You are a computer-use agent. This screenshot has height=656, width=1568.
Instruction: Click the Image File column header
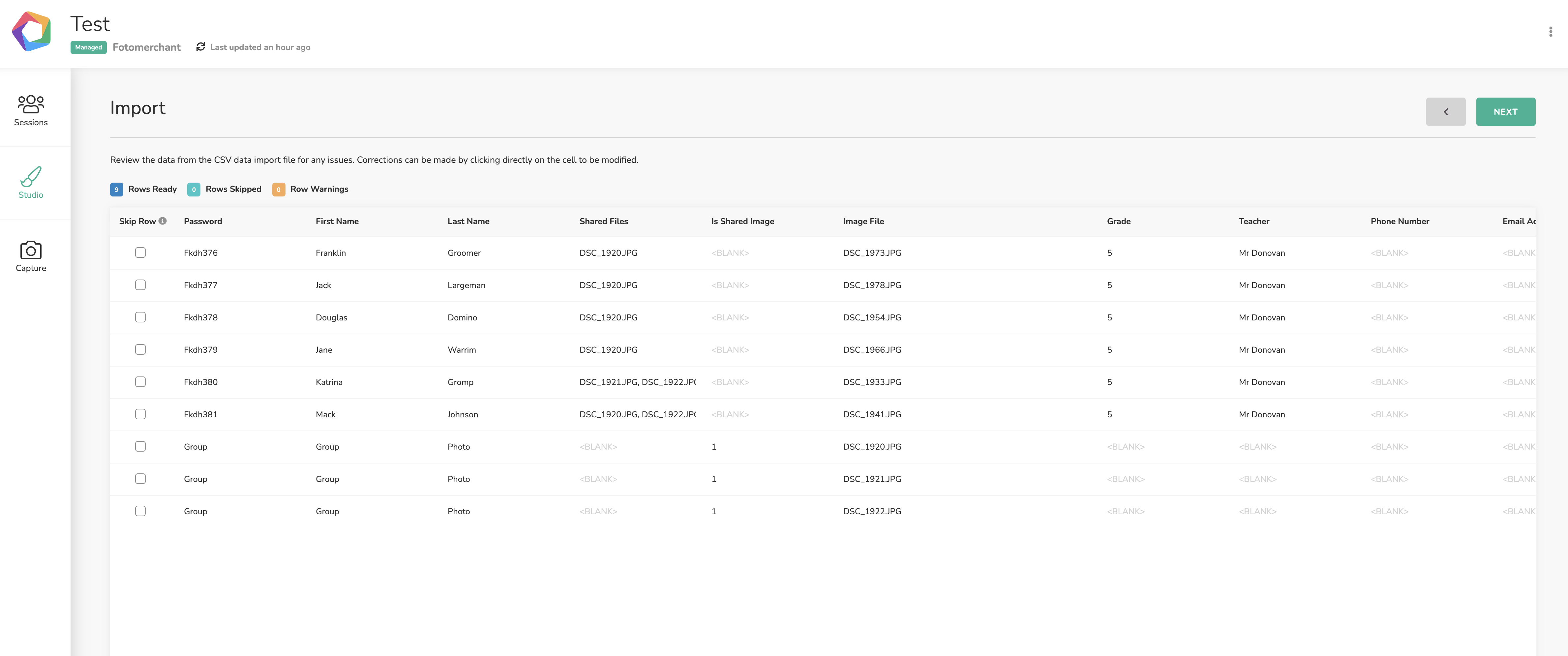[x=863, y=222]
